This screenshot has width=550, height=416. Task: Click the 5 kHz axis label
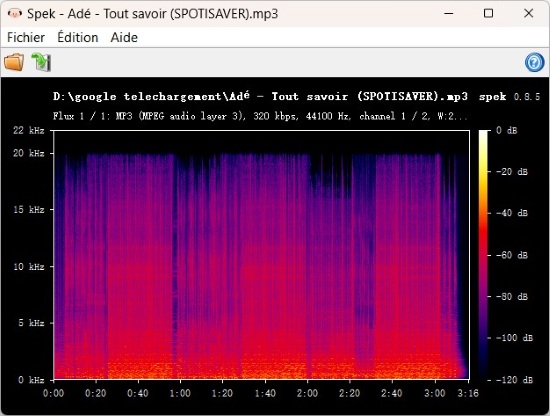click(31, 323)
